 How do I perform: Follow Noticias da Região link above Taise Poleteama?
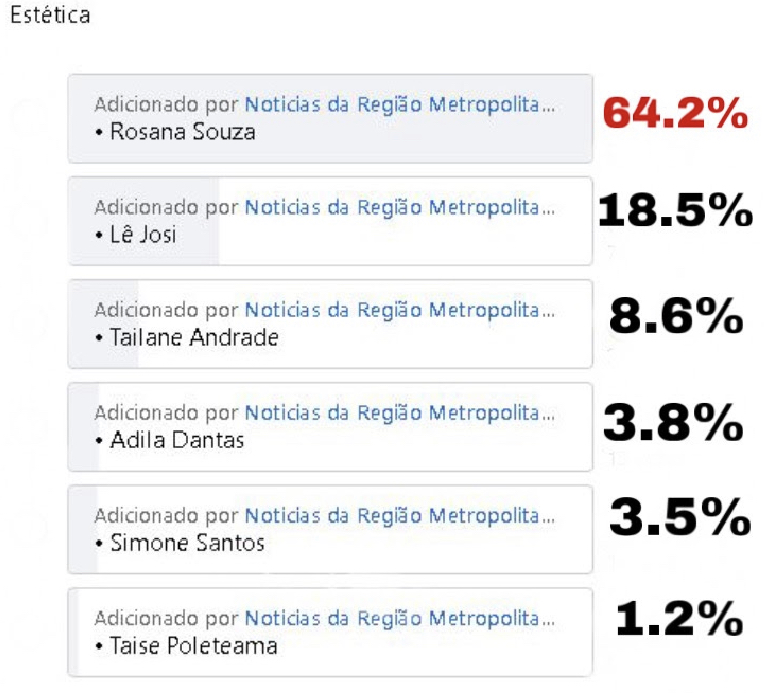pyautogui.click(x=400, y=618)
